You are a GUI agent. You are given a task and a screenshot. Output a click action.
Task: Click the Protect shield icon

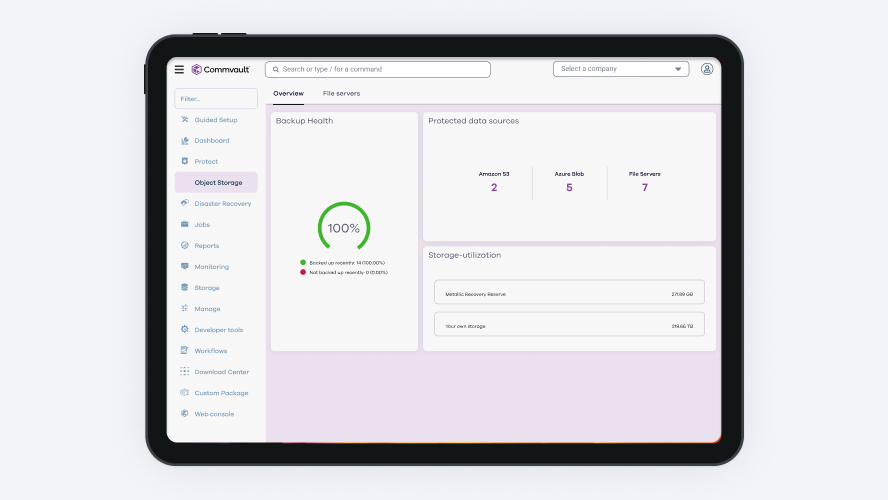185,161
